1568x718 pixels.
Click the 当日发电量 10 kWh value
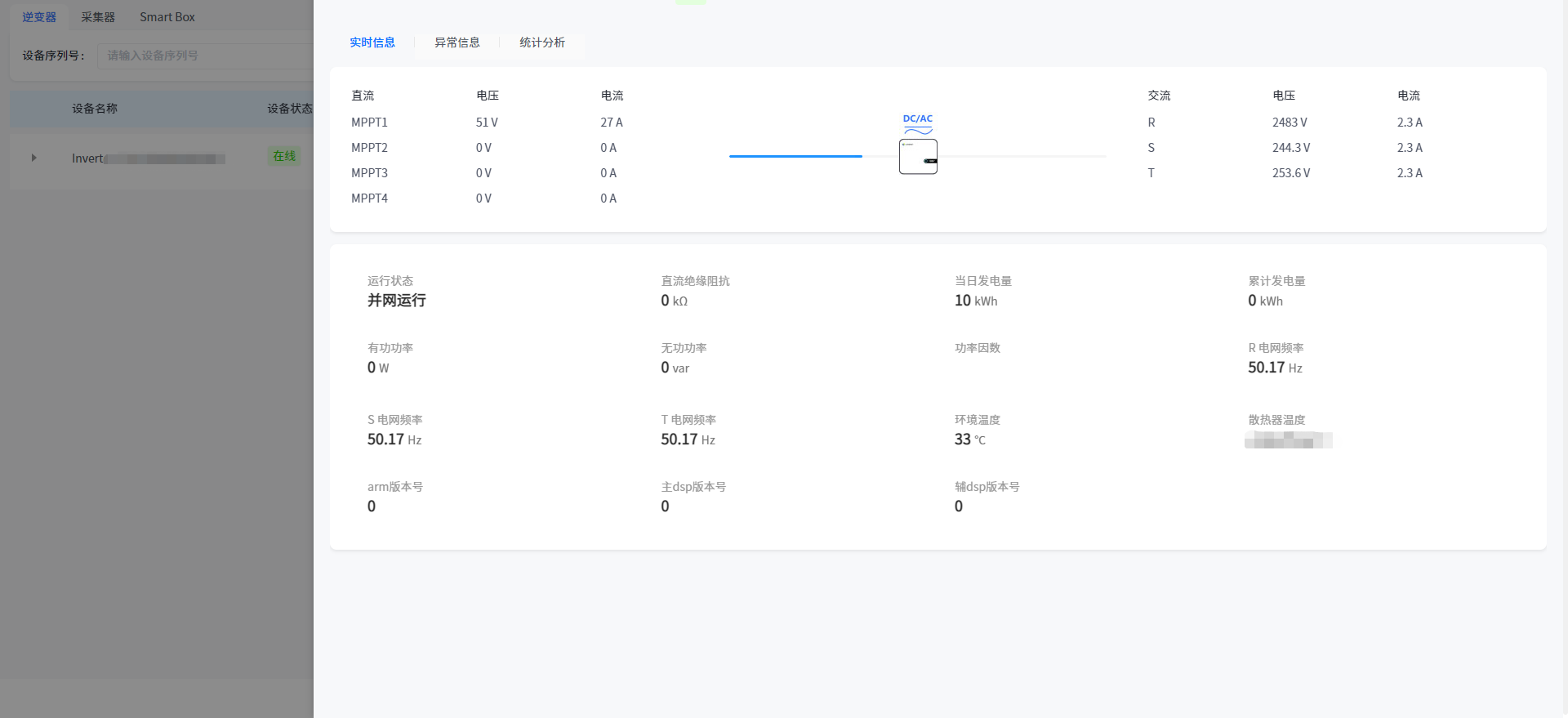tap(976, 301)
